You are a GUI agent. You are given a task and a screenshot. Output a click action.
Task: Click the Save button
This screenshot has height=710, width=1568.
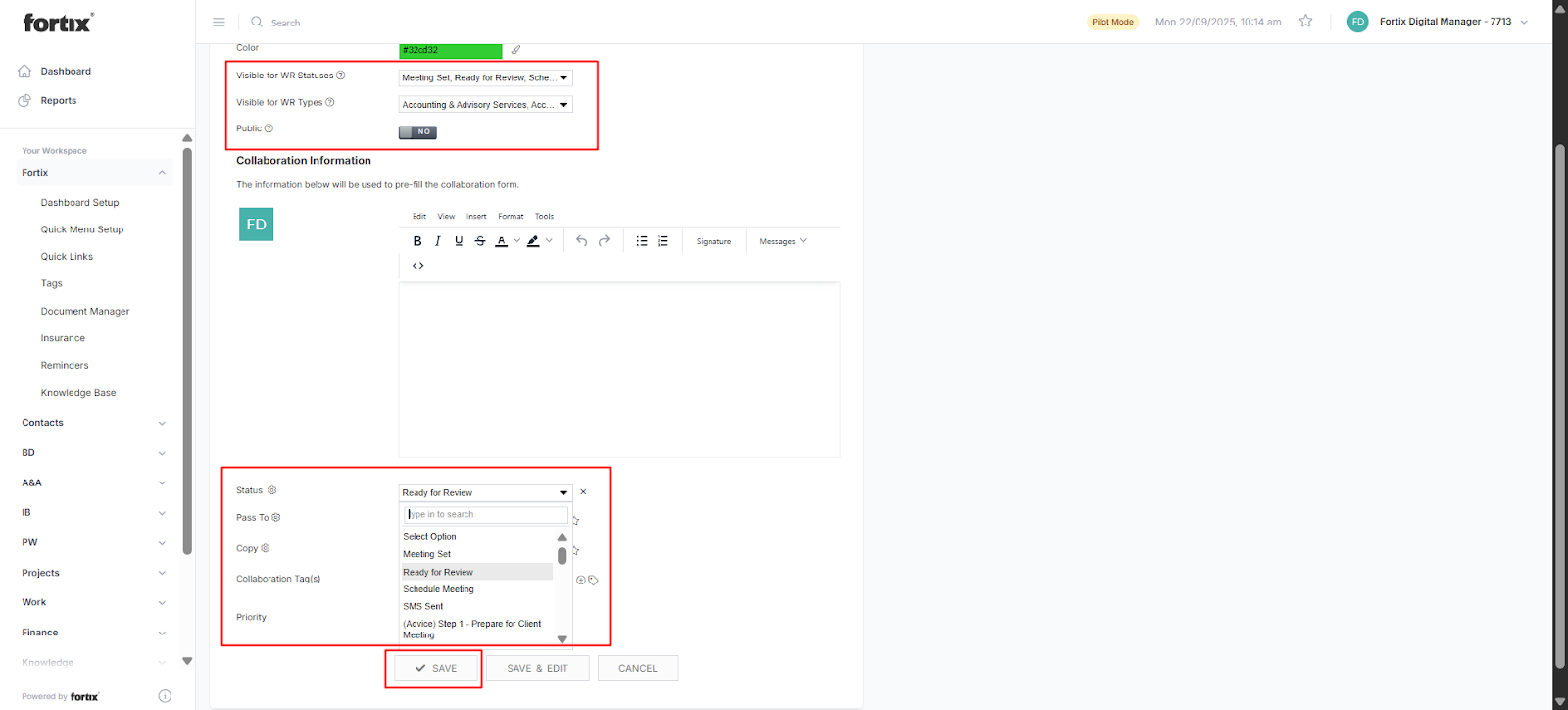click(x=436, y=668)
